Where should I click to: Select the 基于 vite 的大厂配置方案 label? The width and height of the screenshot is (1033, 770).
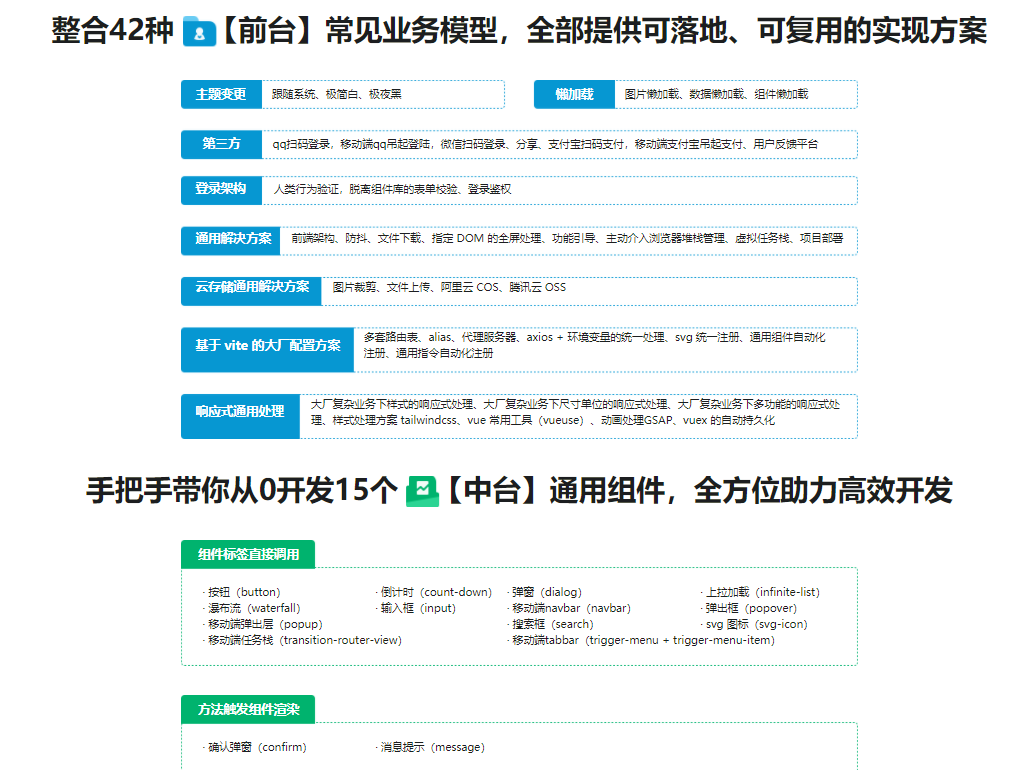coord(267,346)
